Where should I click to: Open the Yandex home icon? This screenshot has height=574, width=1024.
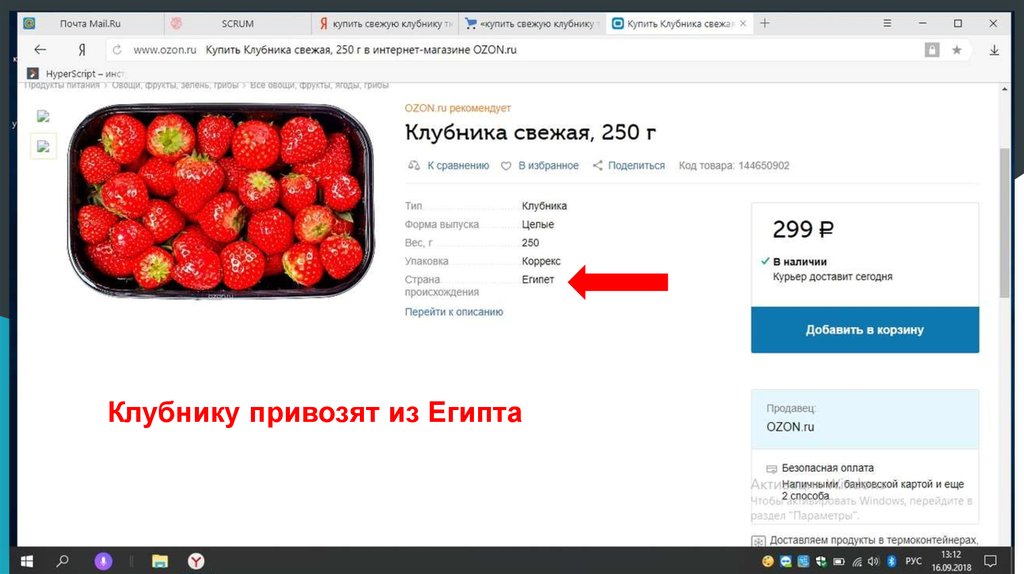coord(82,50)
